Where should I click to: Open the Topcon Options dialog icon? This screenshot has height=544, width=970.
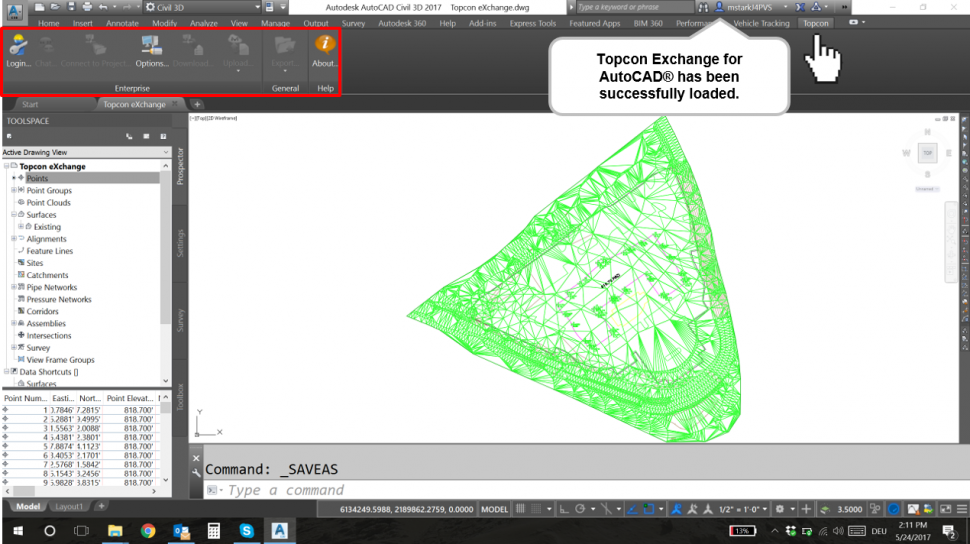pyautogui.click(x=152, y=51)
